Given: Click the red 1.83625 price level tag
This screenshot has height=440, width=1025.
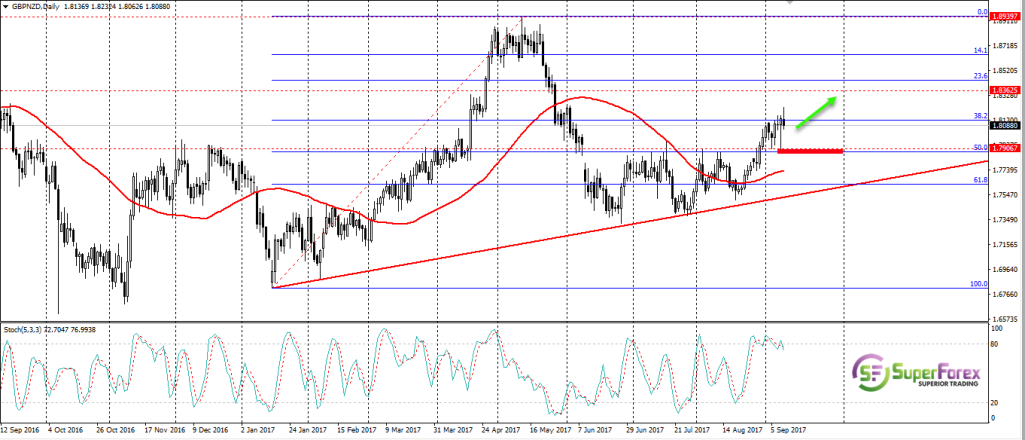Looking at the screenshot, I should click(x=1004, y=91).
